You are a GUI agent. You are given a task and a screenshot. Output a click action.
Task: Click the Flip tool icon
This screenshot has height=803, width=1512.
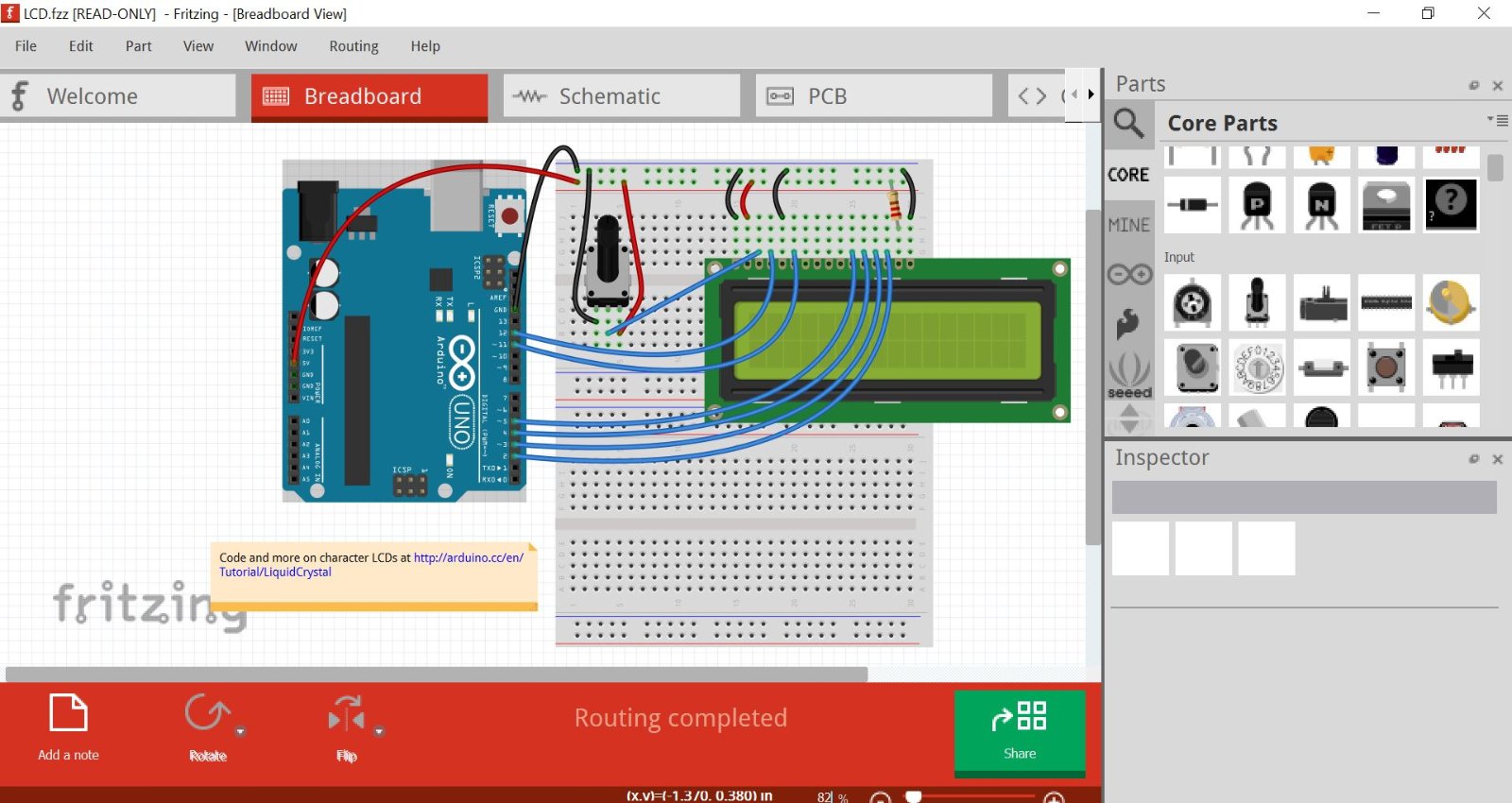tap(346, 715)
